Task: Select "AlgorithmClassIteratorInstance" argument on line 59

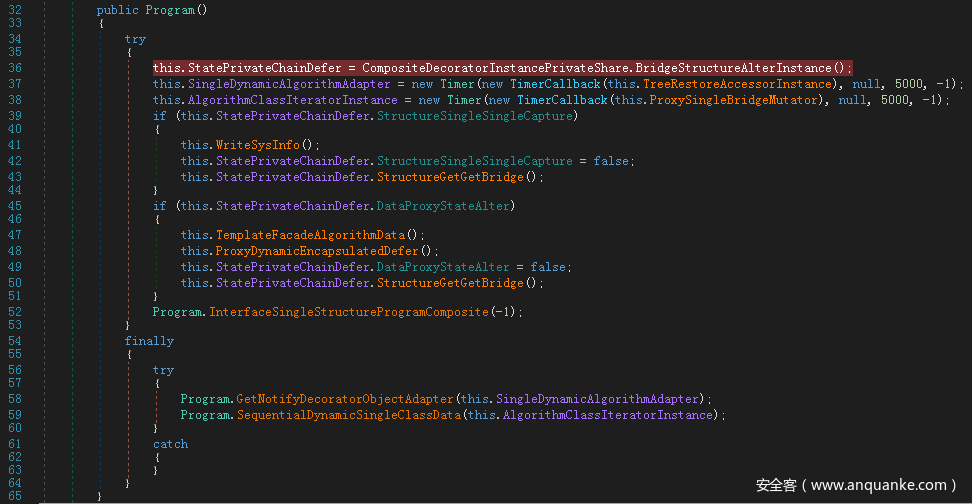Action: click(608, 415)
